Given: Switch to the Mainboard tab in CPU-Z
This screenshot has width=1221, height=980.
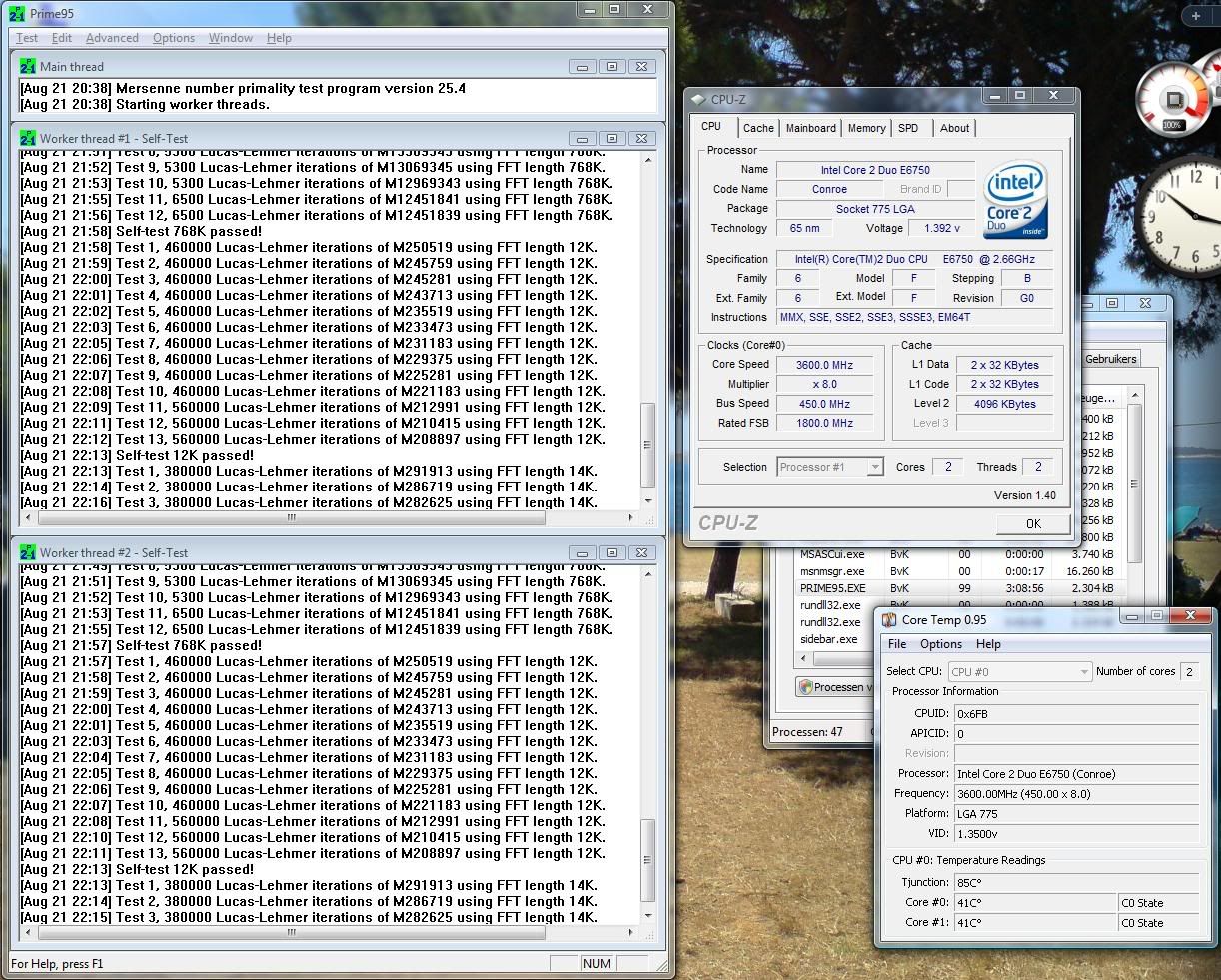Looking at the screenshot, I should 811,128.
